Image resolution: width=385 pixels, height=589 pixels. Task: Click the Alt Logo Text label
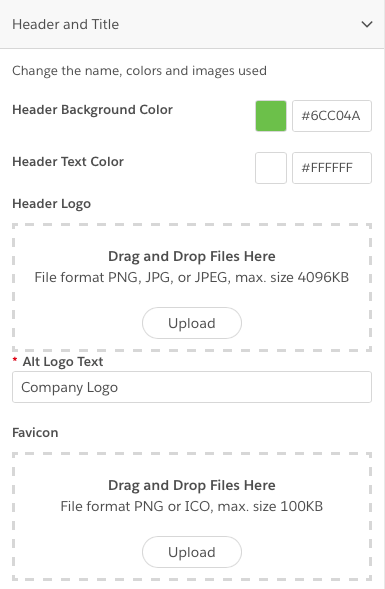(63, 361)
